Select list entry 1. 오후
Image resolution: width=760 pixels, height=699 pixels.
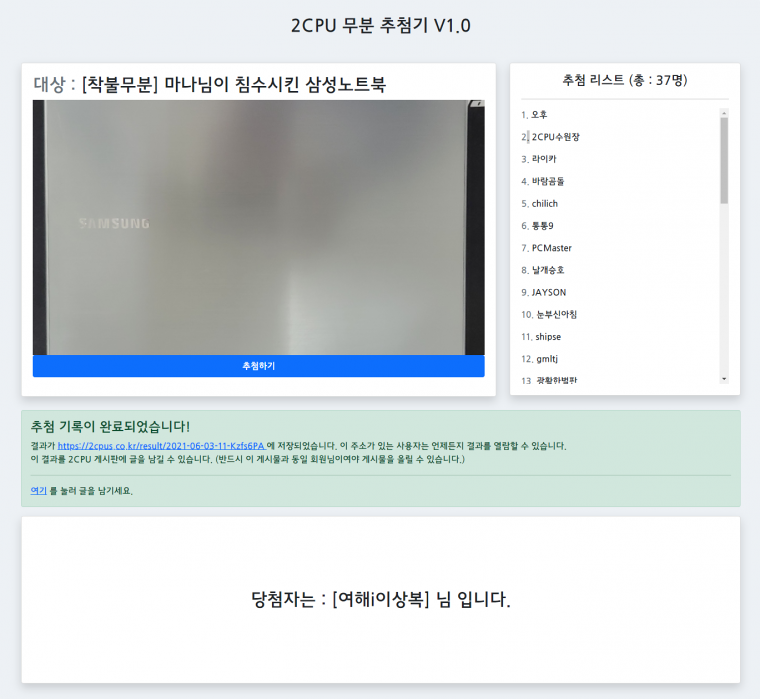[534, 115]
